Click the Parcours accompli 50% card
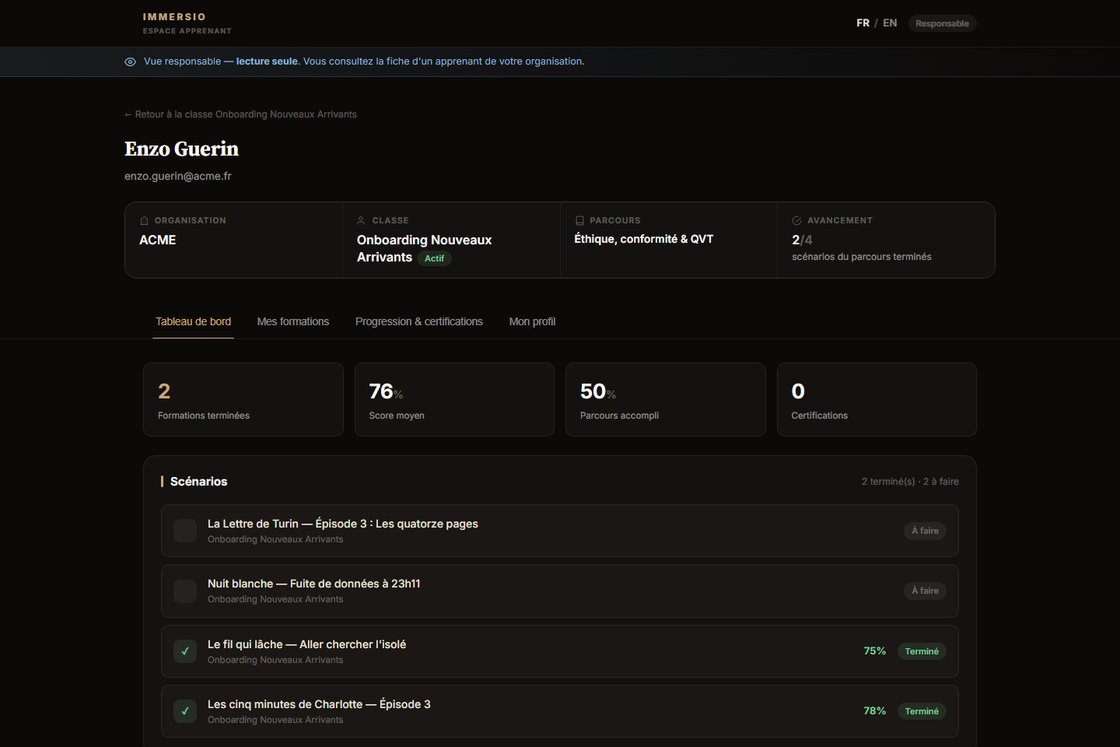The height and width of the screenshot is (747, 1120). click(666, 399)
